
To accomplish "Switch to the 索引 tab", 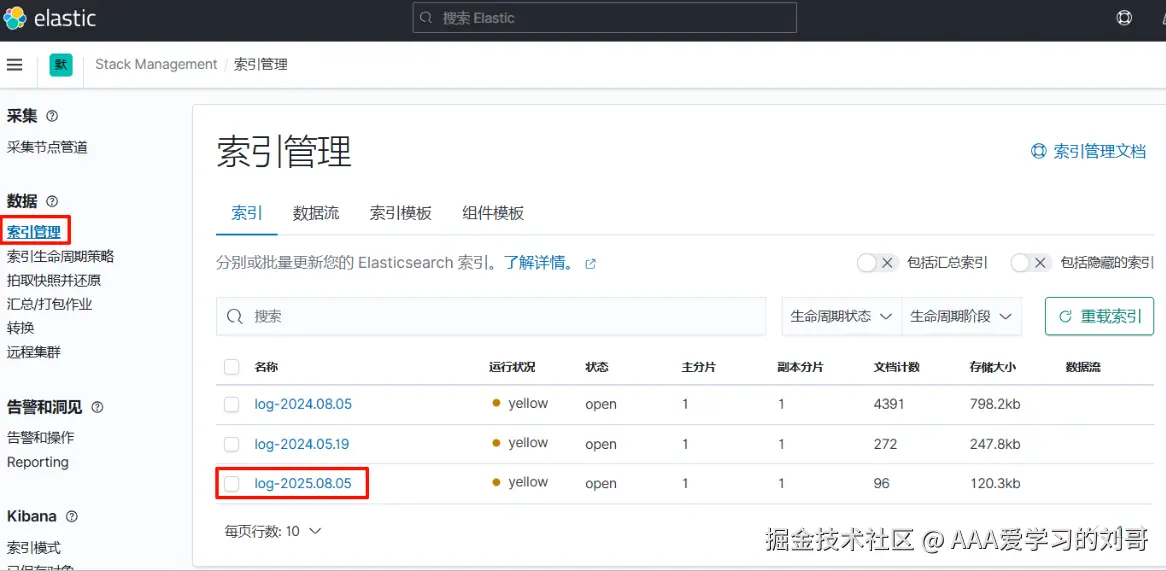I will click(x=247, y=213).
